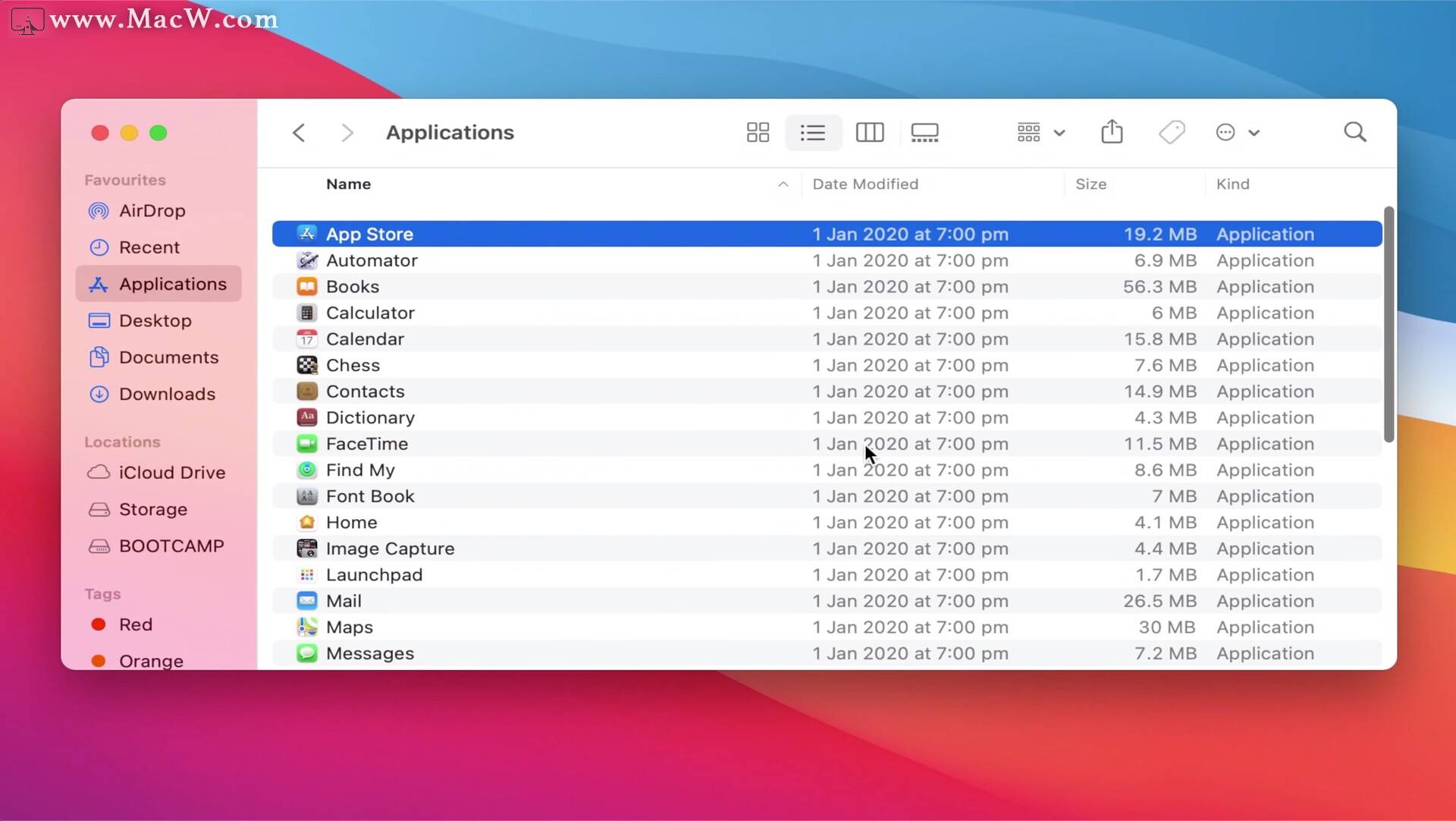Select the Maps app icon

(x=307, y=627)
